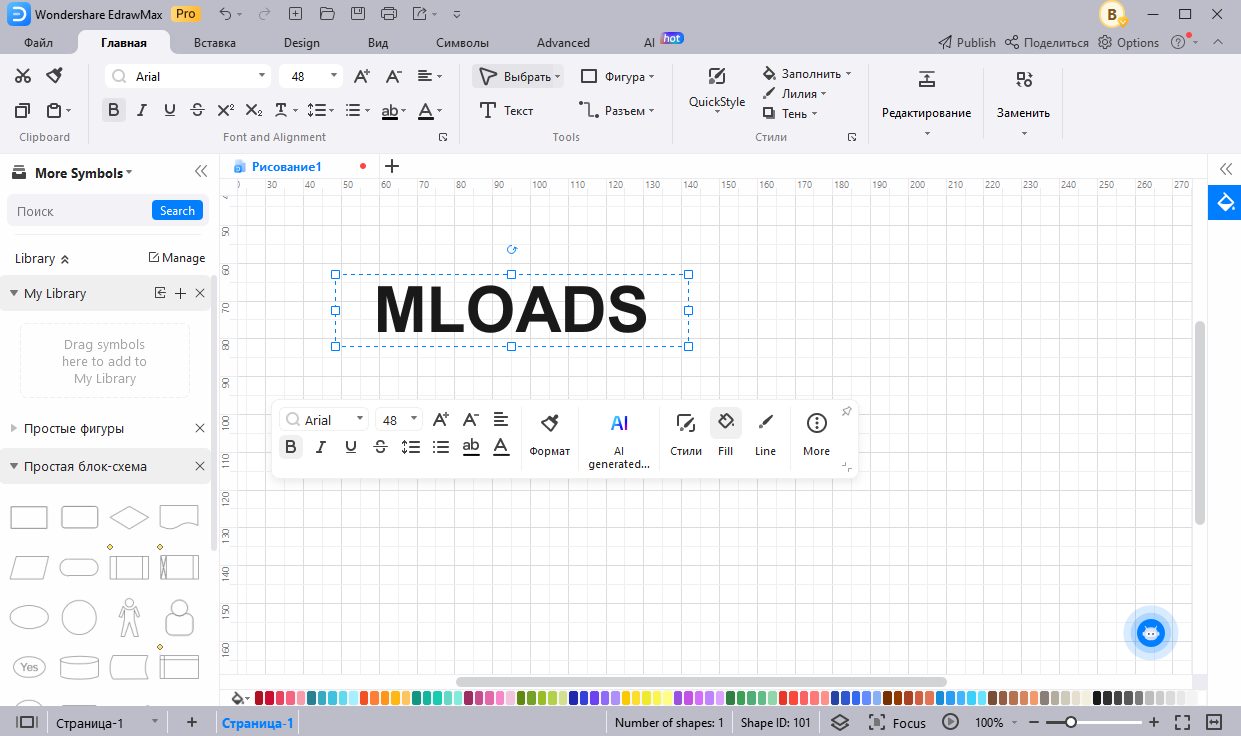The height and width of the screenshot is (736, 1241).
Task: Open the Символы ribbon tab
Action: (x=462, y=43)
